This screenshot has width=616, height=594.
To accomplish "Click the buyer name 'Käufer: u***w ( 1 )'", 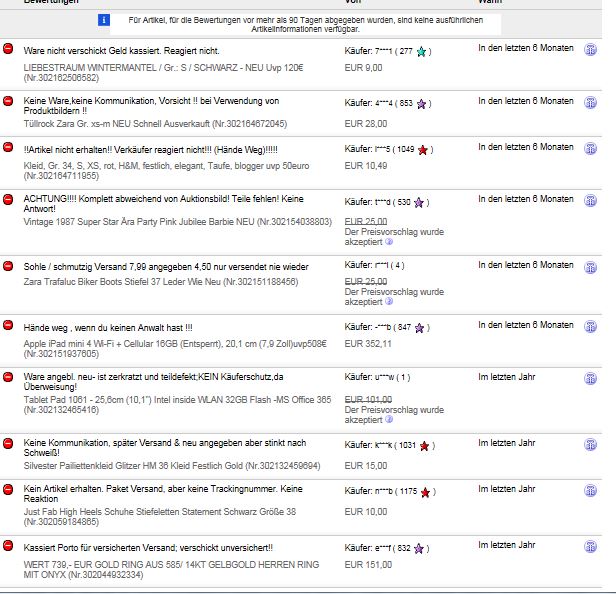I will point(377,377).
